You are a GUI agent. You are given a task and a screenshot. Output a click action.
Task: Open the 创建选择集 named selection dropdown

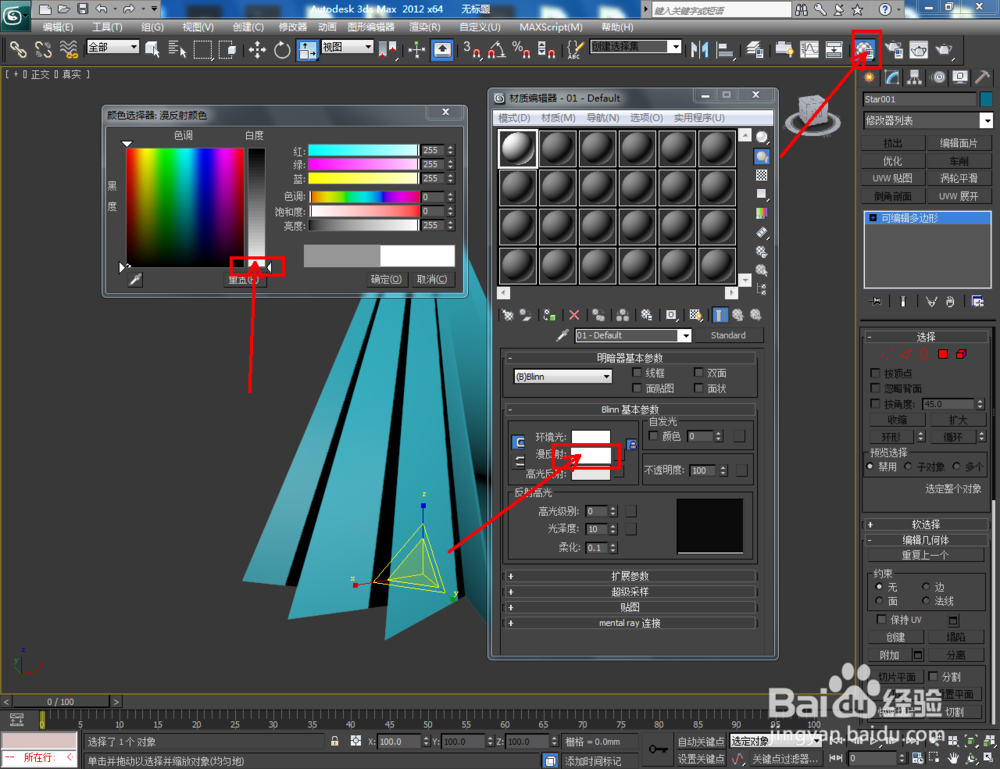pyautogui.click(x=636, y=47)
